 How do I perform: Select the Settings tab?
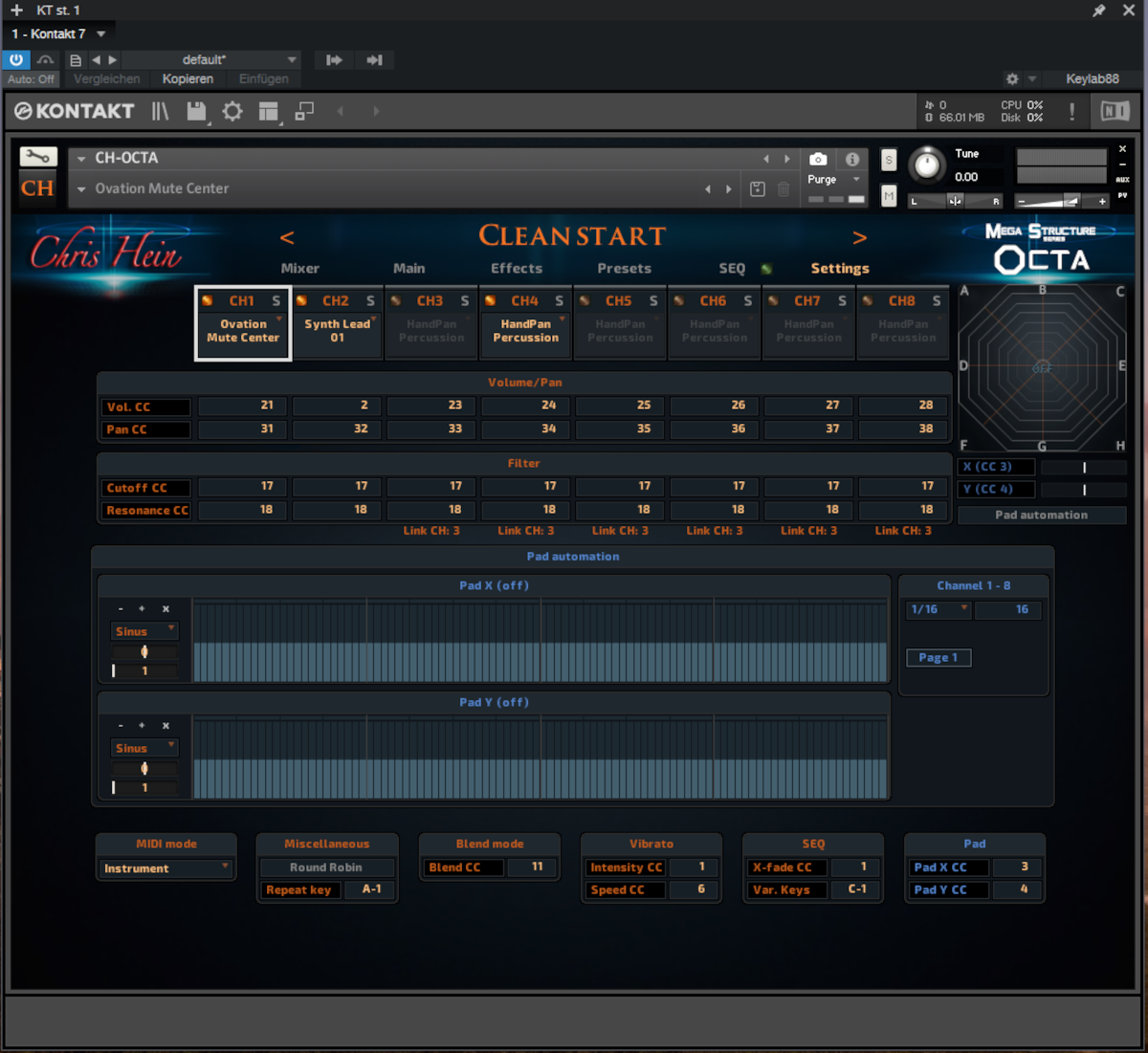[x=840, y=269]
